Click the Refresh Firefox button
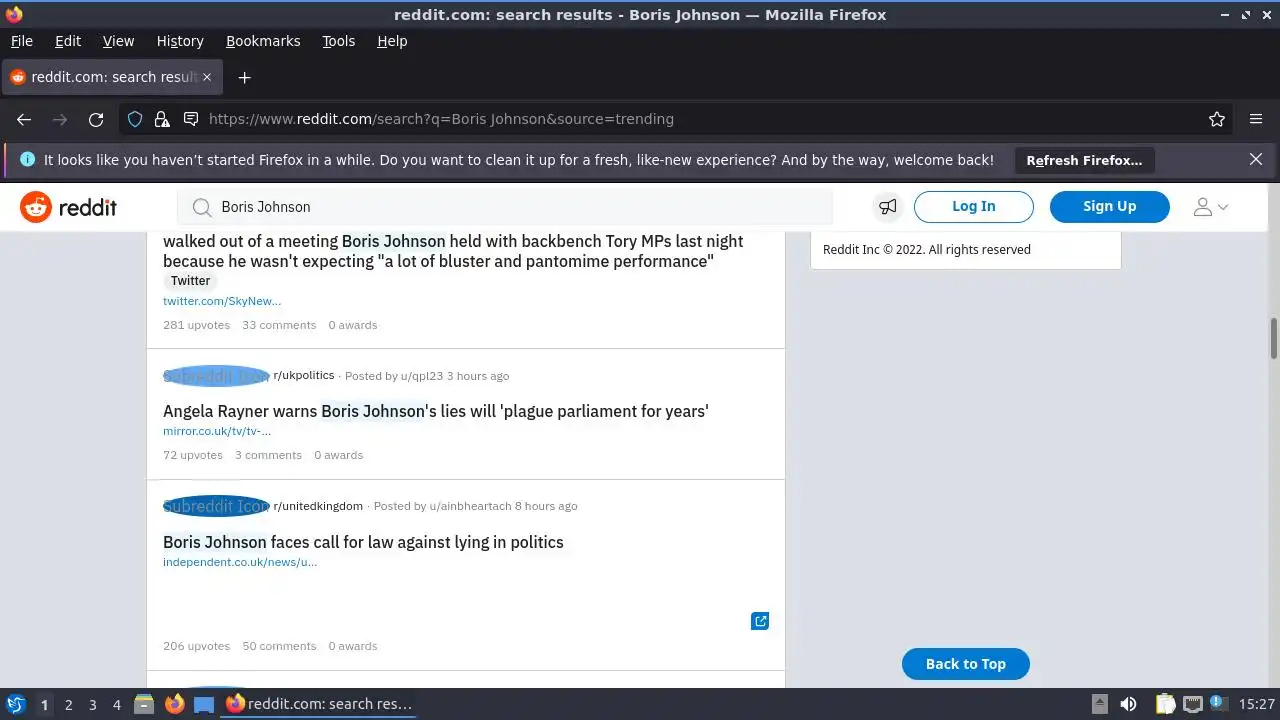The width and height of the screenshot is (1280, 720). tap(1084, 160)
